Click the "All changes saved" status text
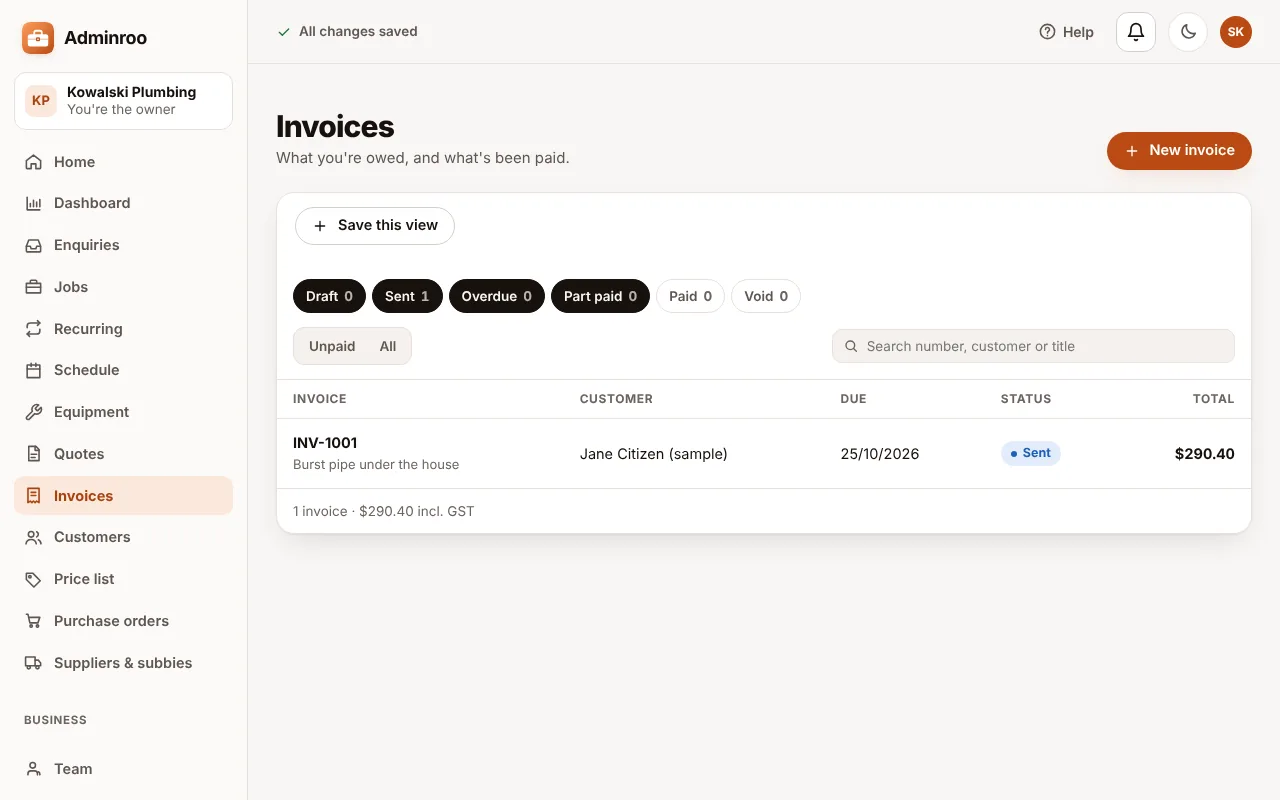The image size is (1280, 800). pos(358,32)
